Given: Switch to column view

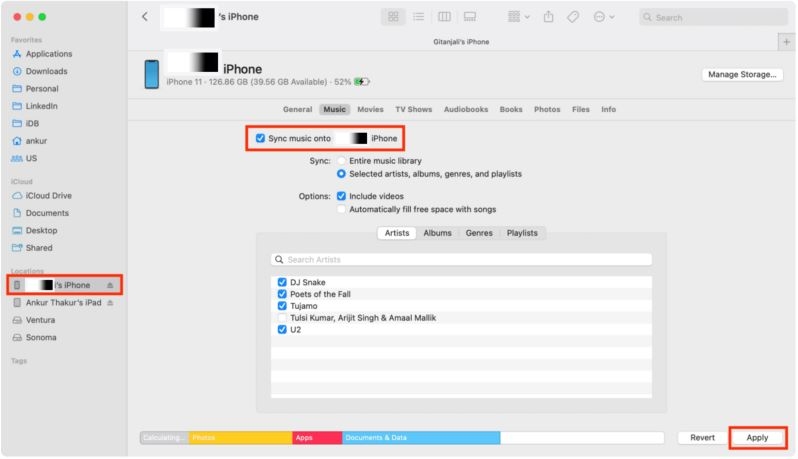Looking at the screenshot, I should click(x=444, y=17).
